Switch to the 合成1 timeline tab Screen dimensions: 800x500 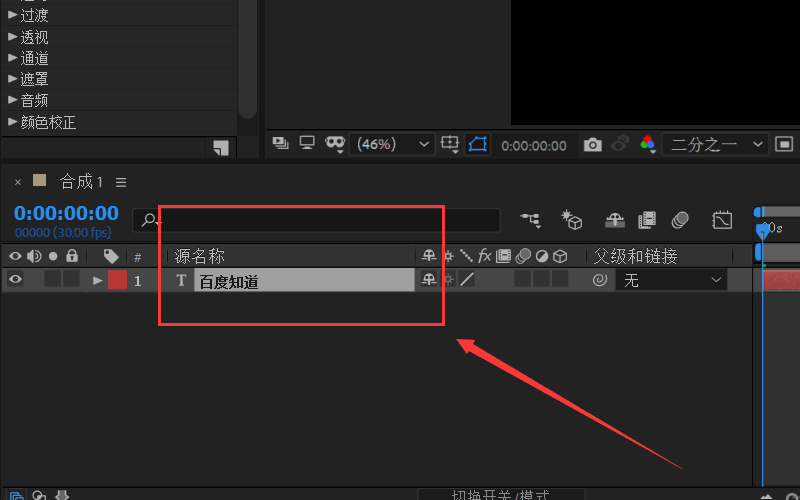(x=81, y=181)
